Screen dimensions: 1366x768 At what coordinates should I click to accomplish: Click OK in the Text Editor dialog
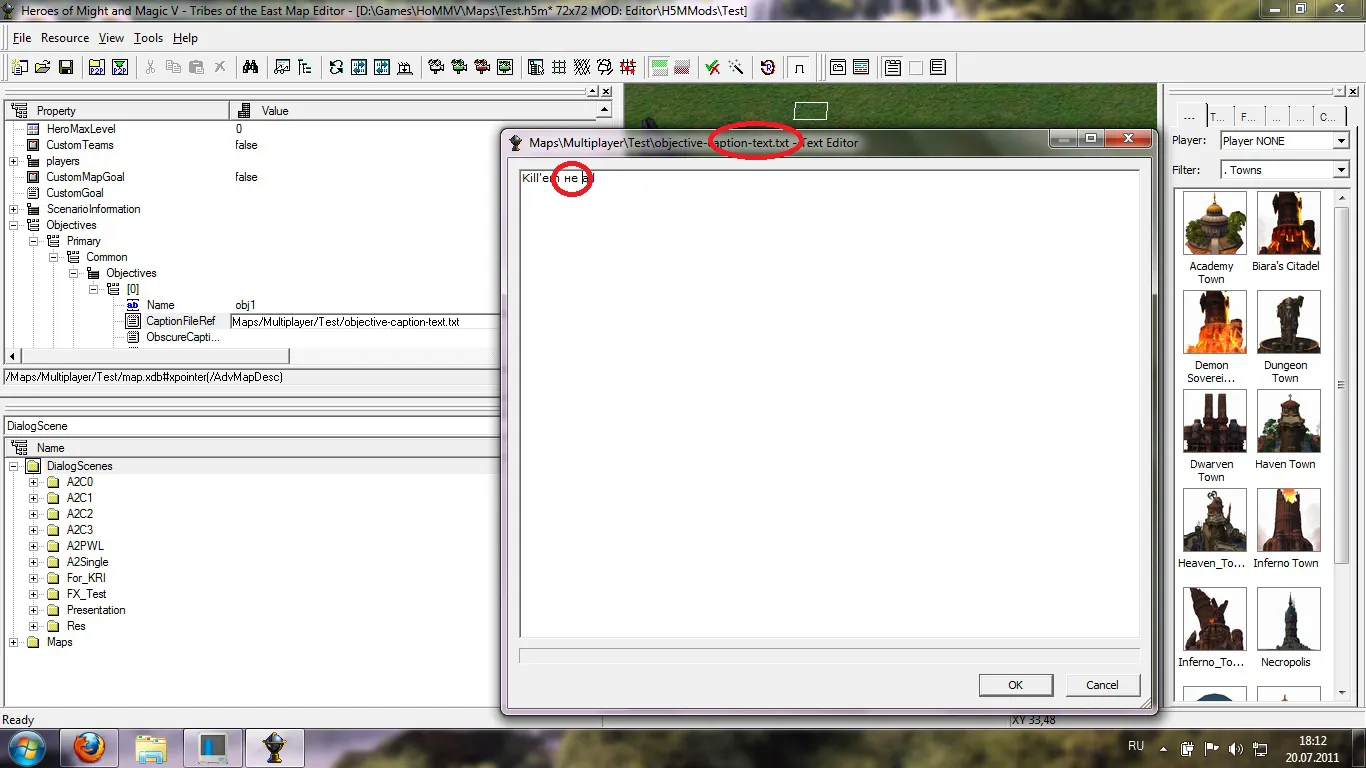1015,685
